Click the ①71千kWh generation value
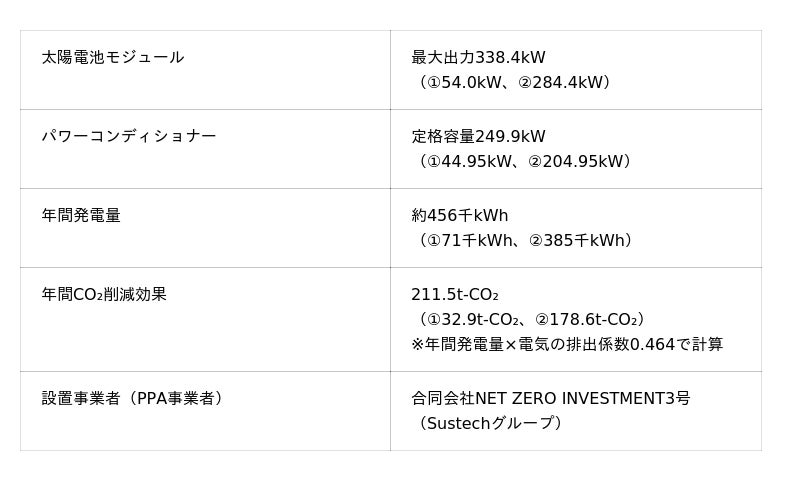The width and height of the screenshot is (800, 481). [467, 241]
